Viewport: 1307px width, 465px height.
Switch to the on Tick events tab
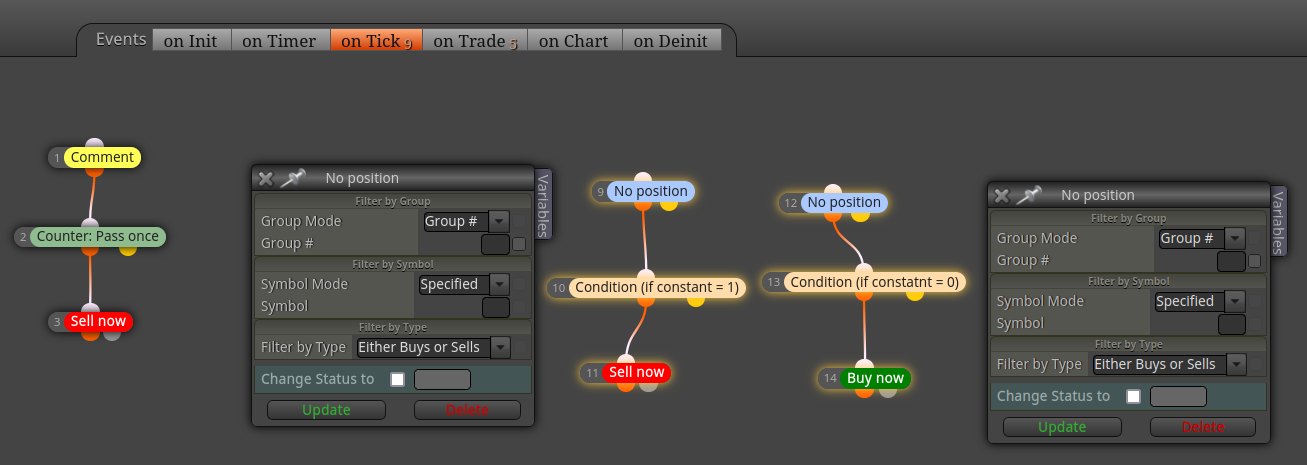tap(376, 41)
